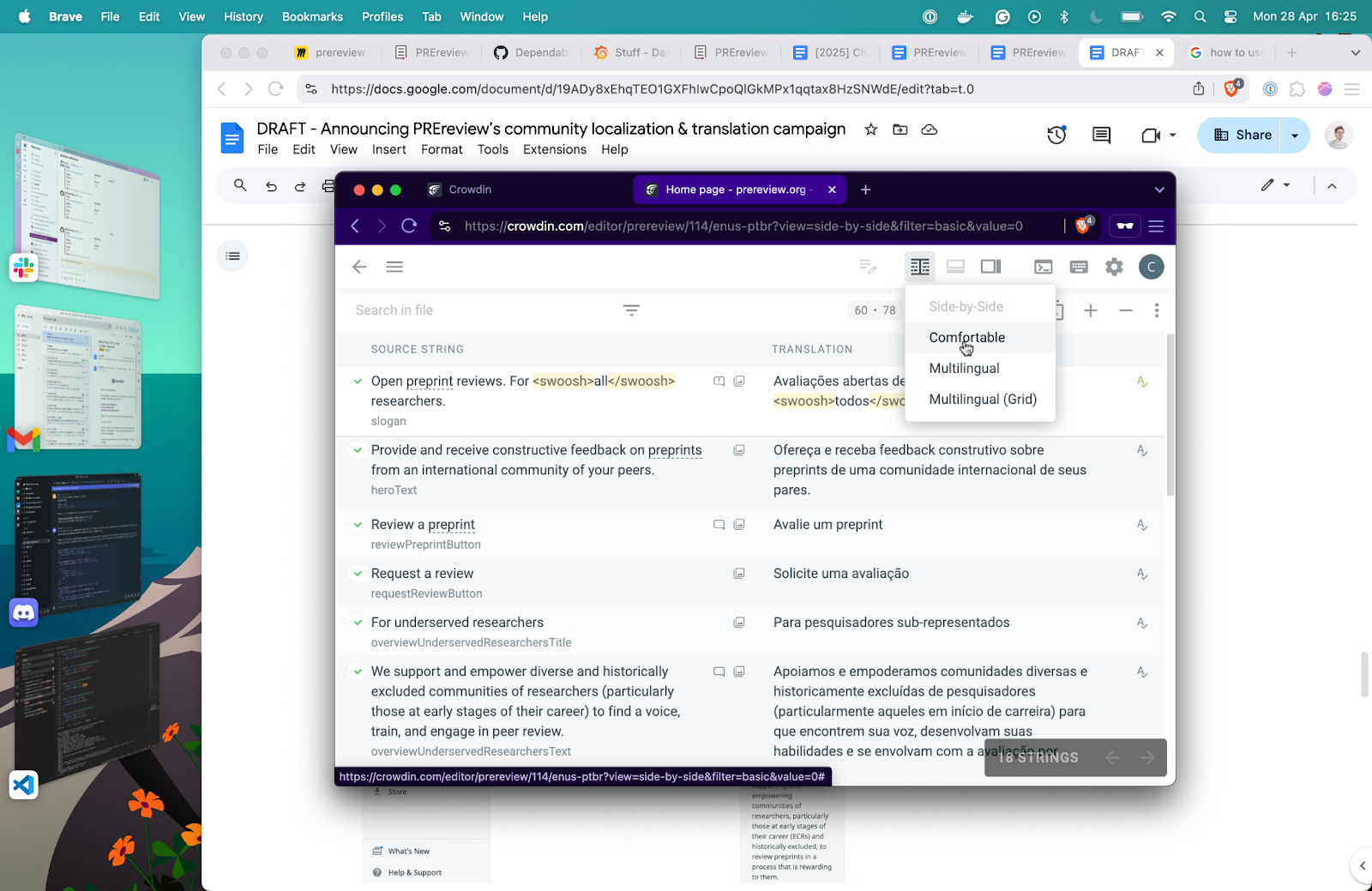Image resolution: width=1372 pixels, height=891 pixels.
Task: Open screenshot icon on 'Request a review' row
Action: coord(739,574)
